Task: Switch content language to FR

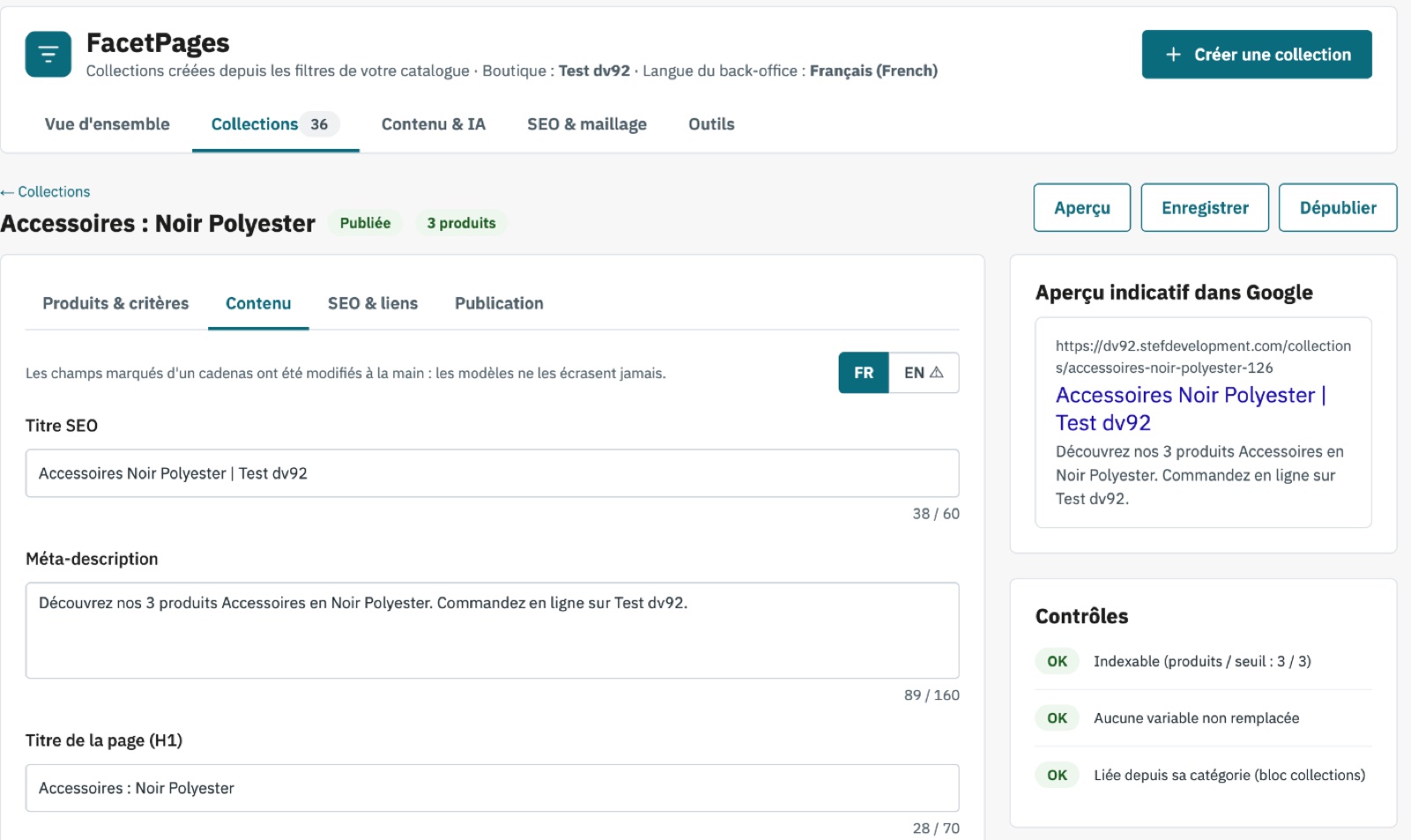Action: [863, 373]
